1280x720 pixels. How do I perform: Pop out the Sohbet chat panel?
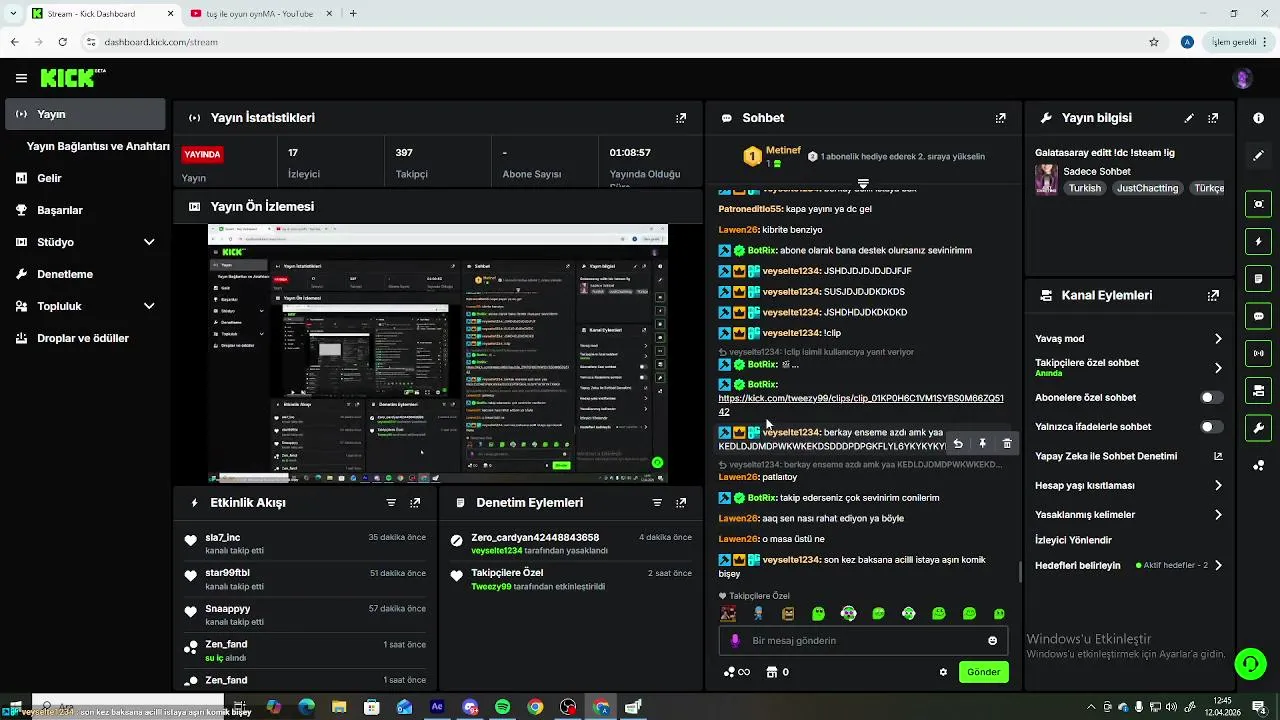click(x=1000, y=118)
